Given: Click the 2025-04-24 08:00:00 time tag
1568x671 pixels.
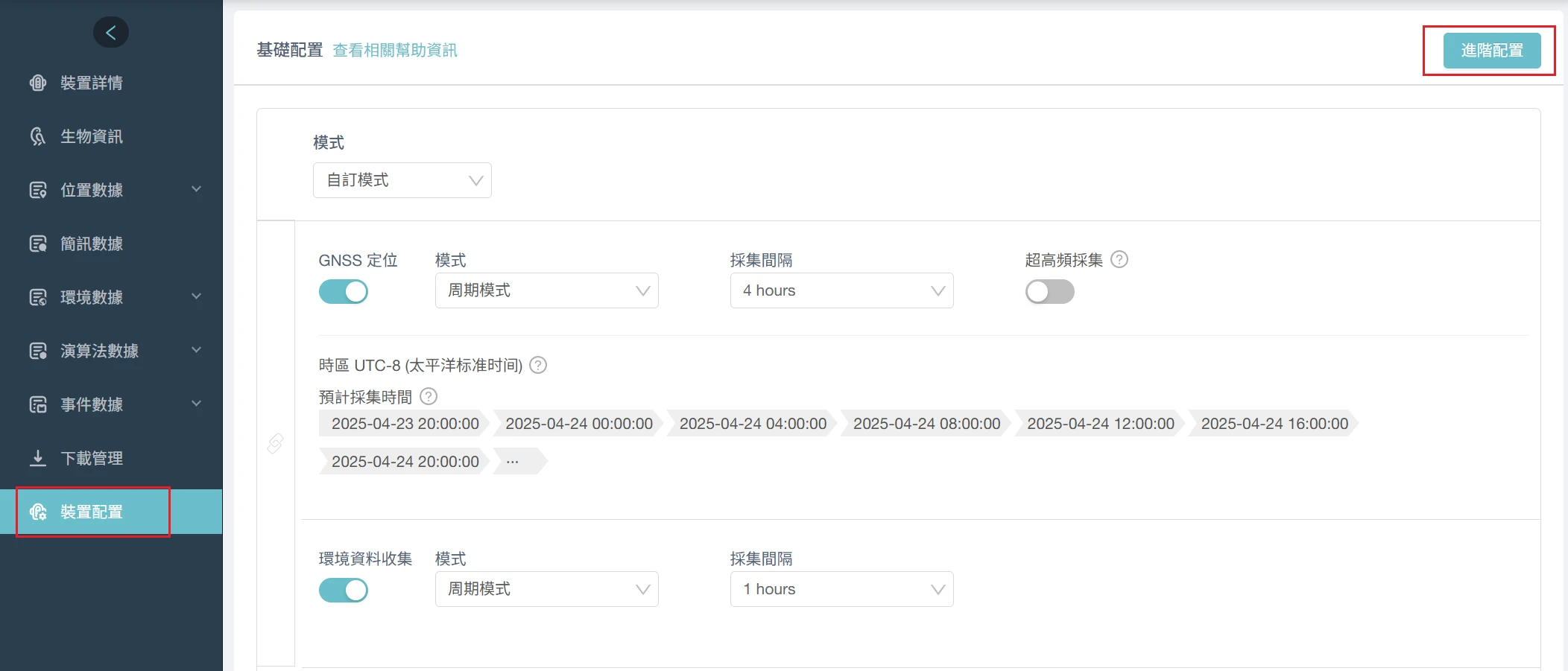Looking at the screenshot, I should point(926,424).
